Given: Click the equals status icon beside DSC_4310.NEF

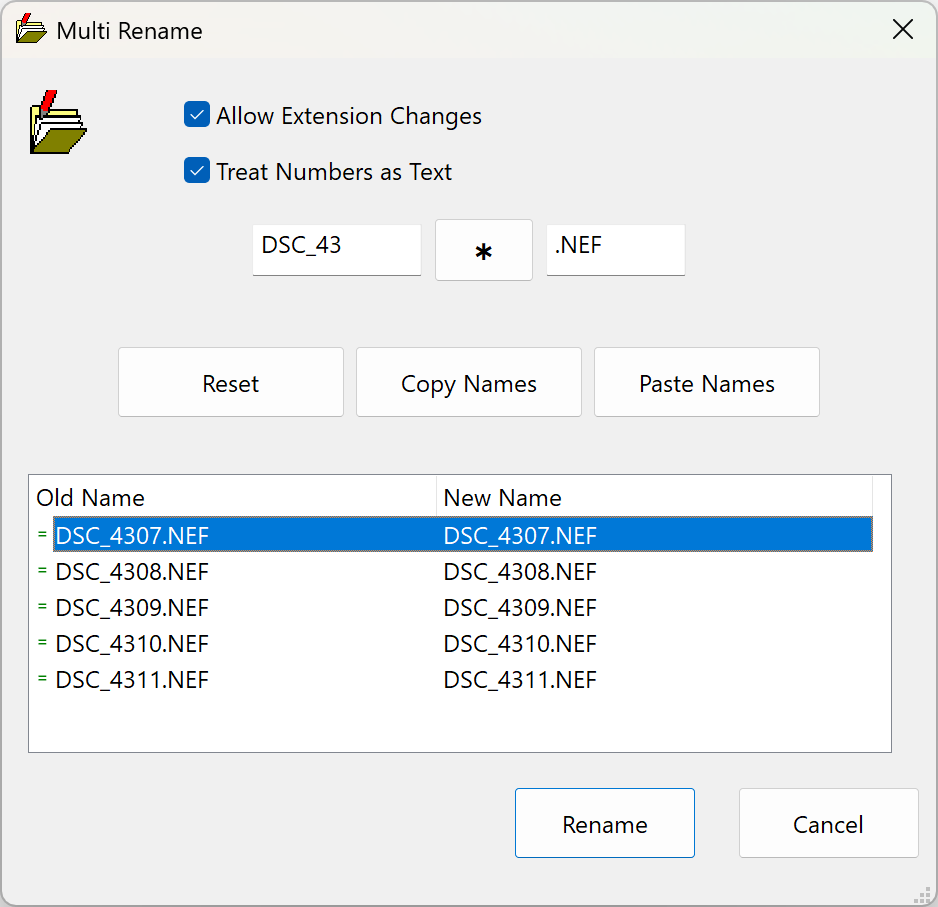Looking at the screenshot, I should point(41,643).
